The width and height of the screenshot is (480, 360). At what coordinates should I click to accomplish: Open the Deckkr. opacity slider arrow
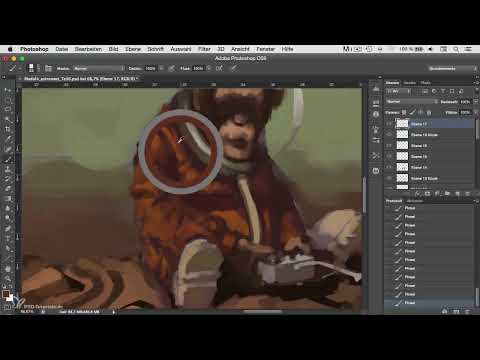point(161,68)
